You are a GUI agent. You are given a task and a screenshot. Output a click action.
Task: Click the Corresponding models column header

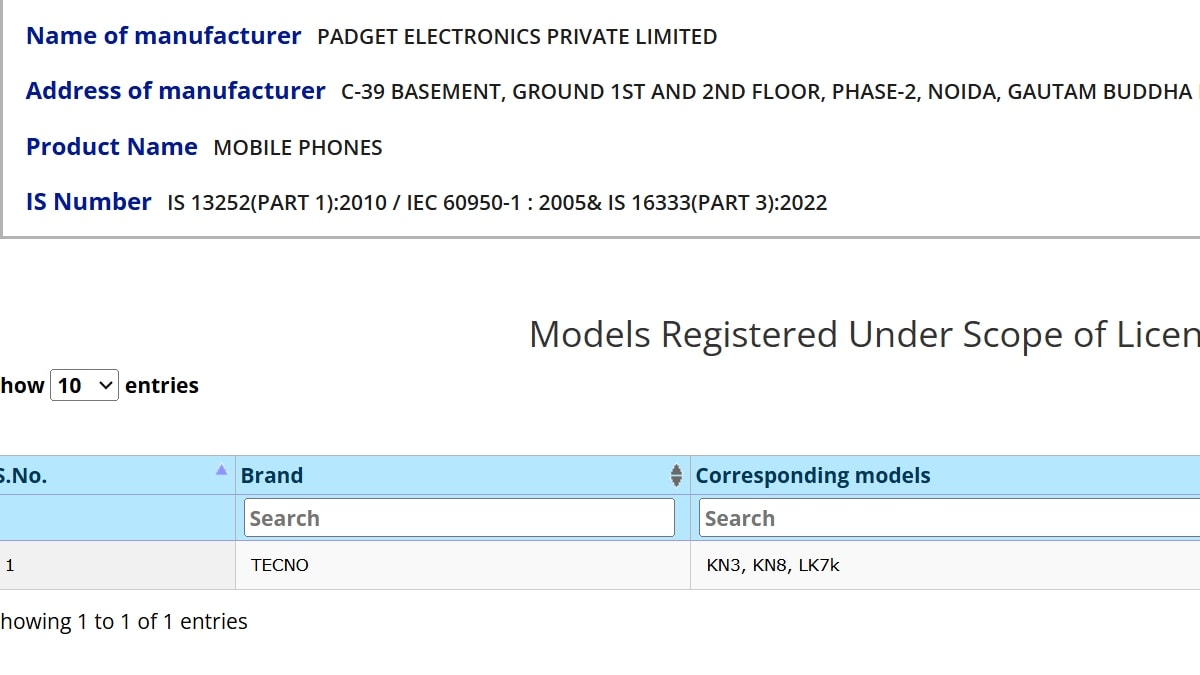coord(812,476)
